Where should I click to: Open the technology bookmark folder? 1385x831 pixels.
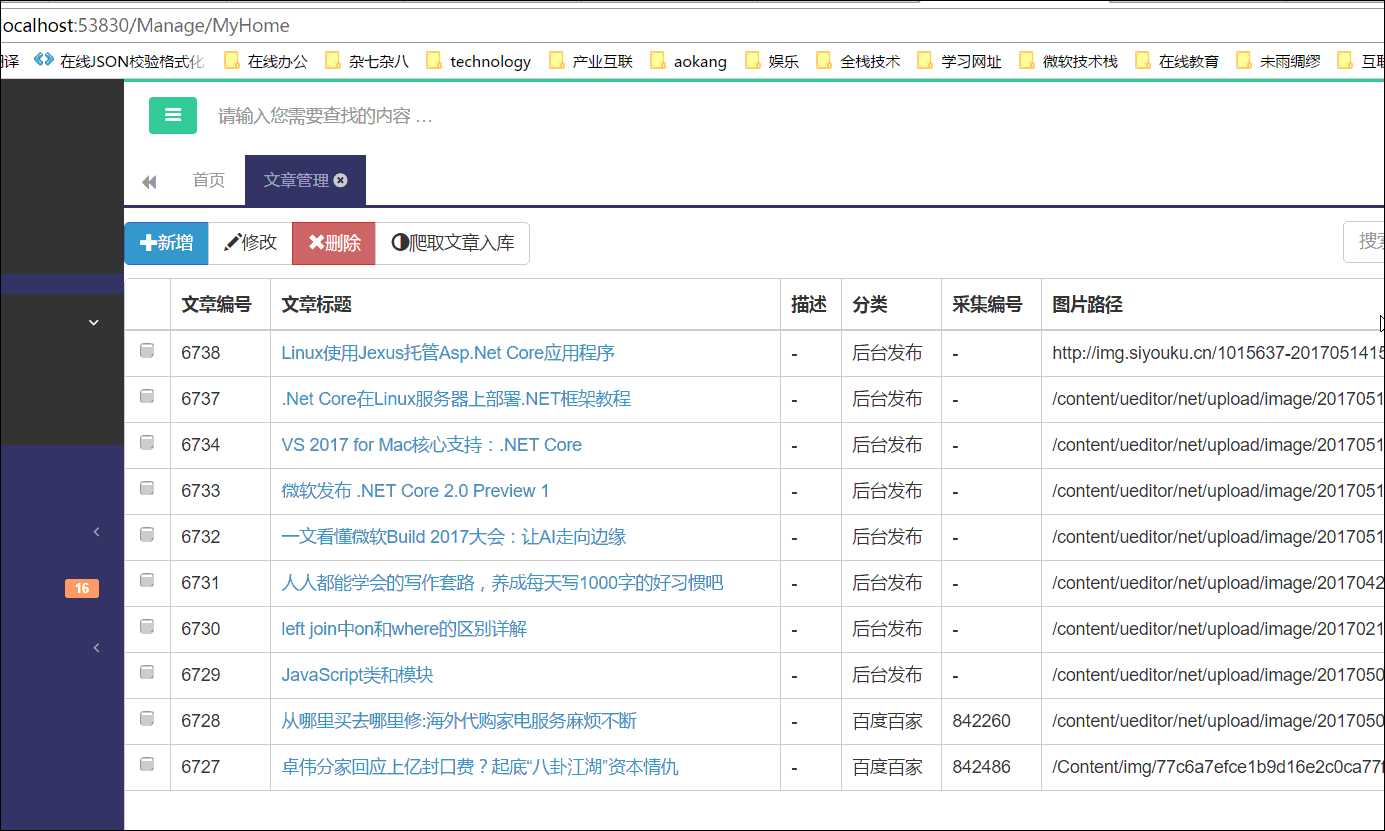[x=479, y=61]
